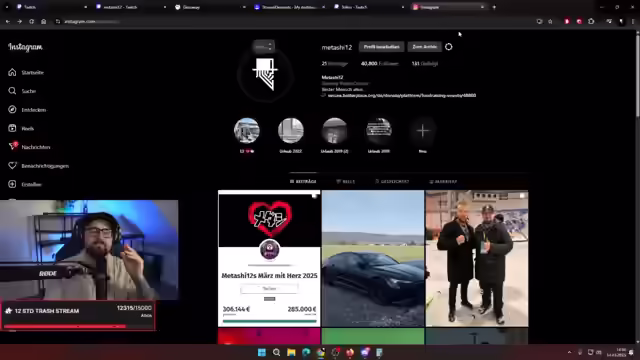Close the Instagram browser tab

coord(482,7)
